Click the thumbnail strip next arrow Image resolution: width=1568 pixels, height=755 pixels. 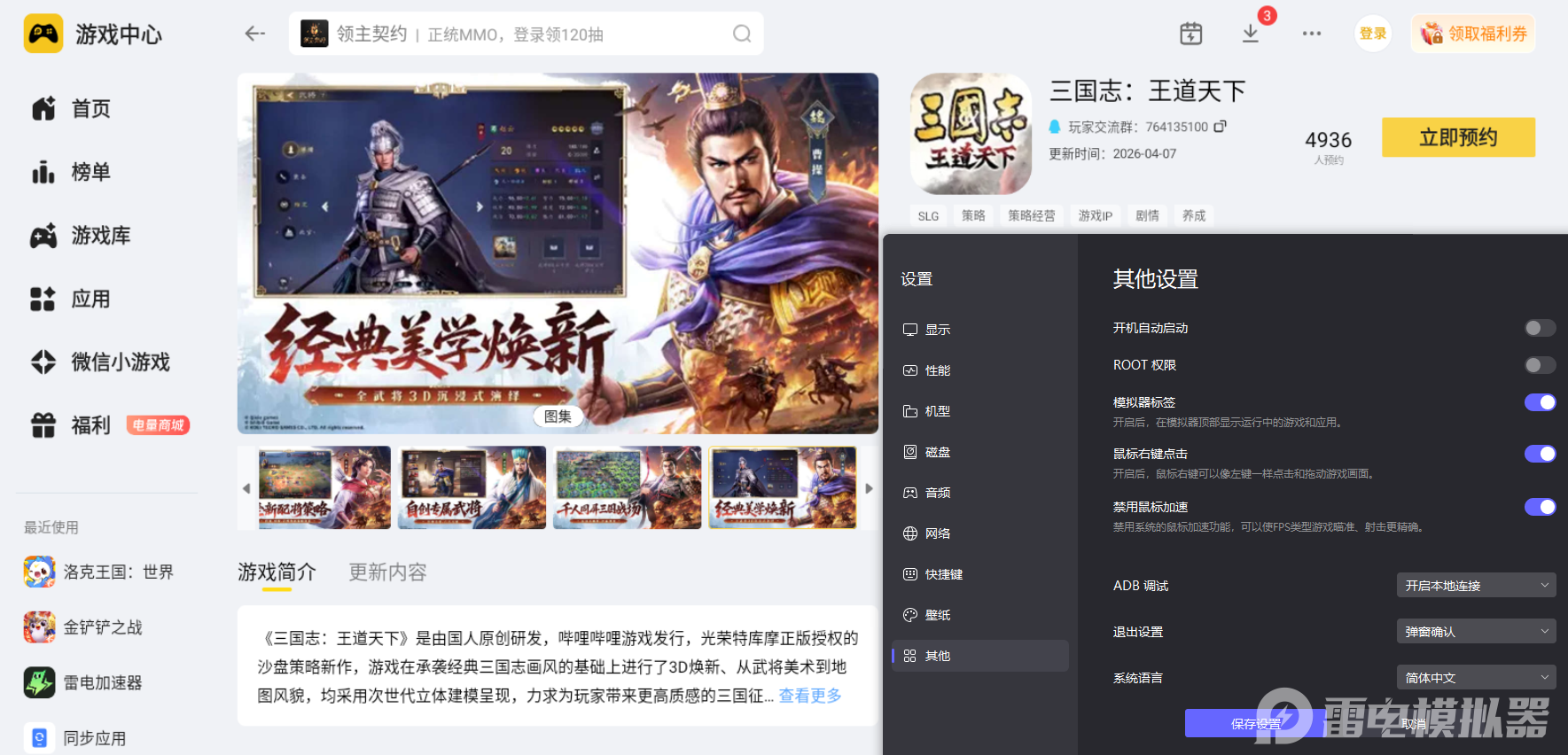[869, 488]
